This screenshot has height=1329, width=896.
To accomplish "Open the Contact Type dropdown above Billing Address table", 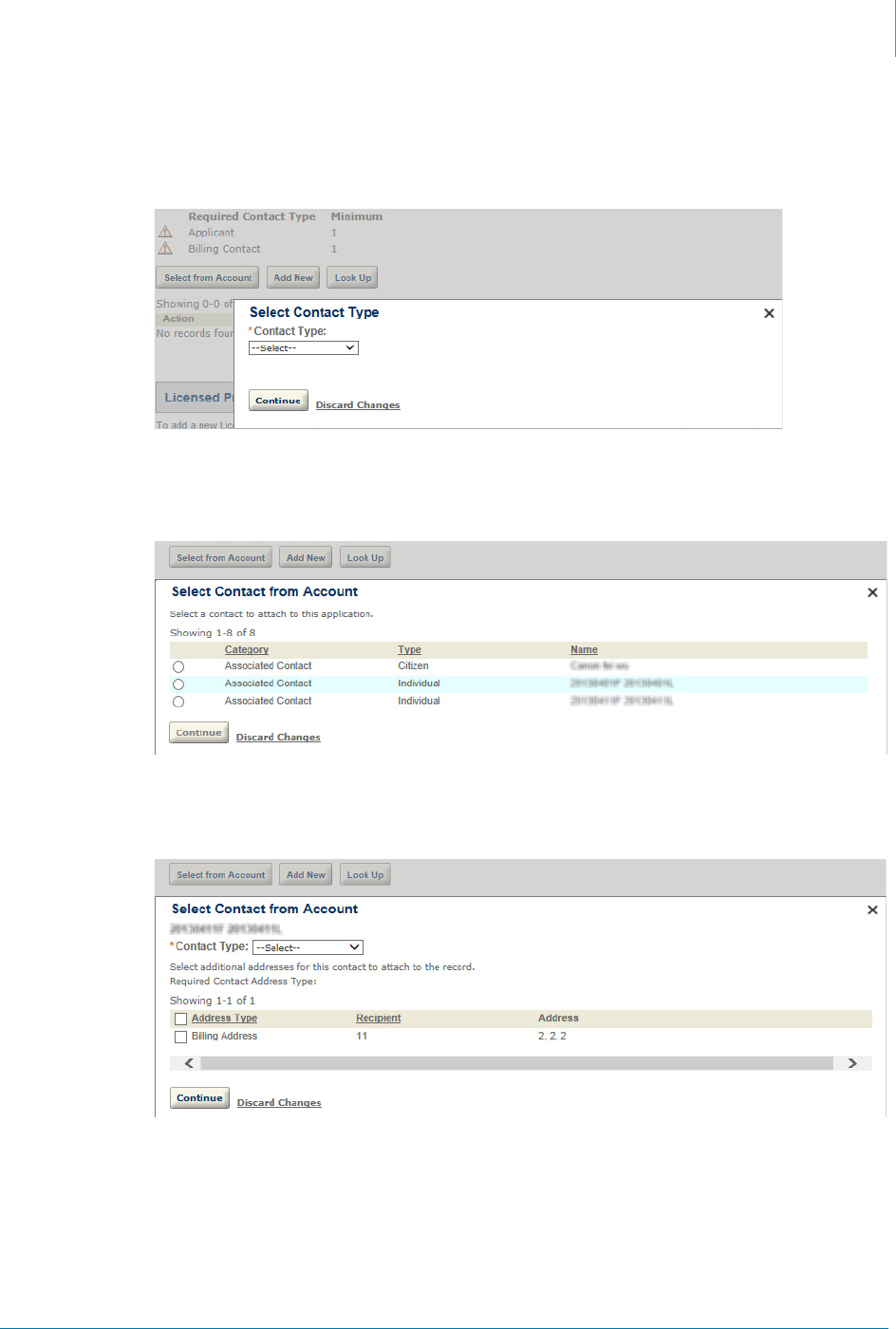I will coord(308,947).
